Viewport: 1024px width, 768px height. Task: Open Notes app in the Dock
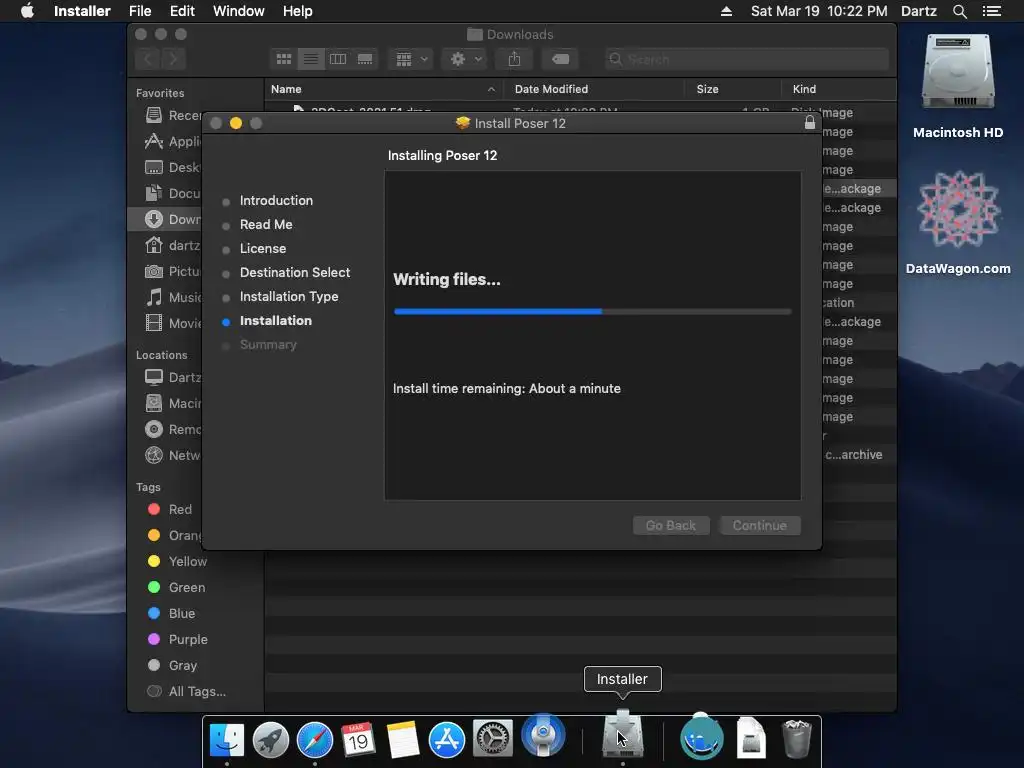tap(402, 739)
